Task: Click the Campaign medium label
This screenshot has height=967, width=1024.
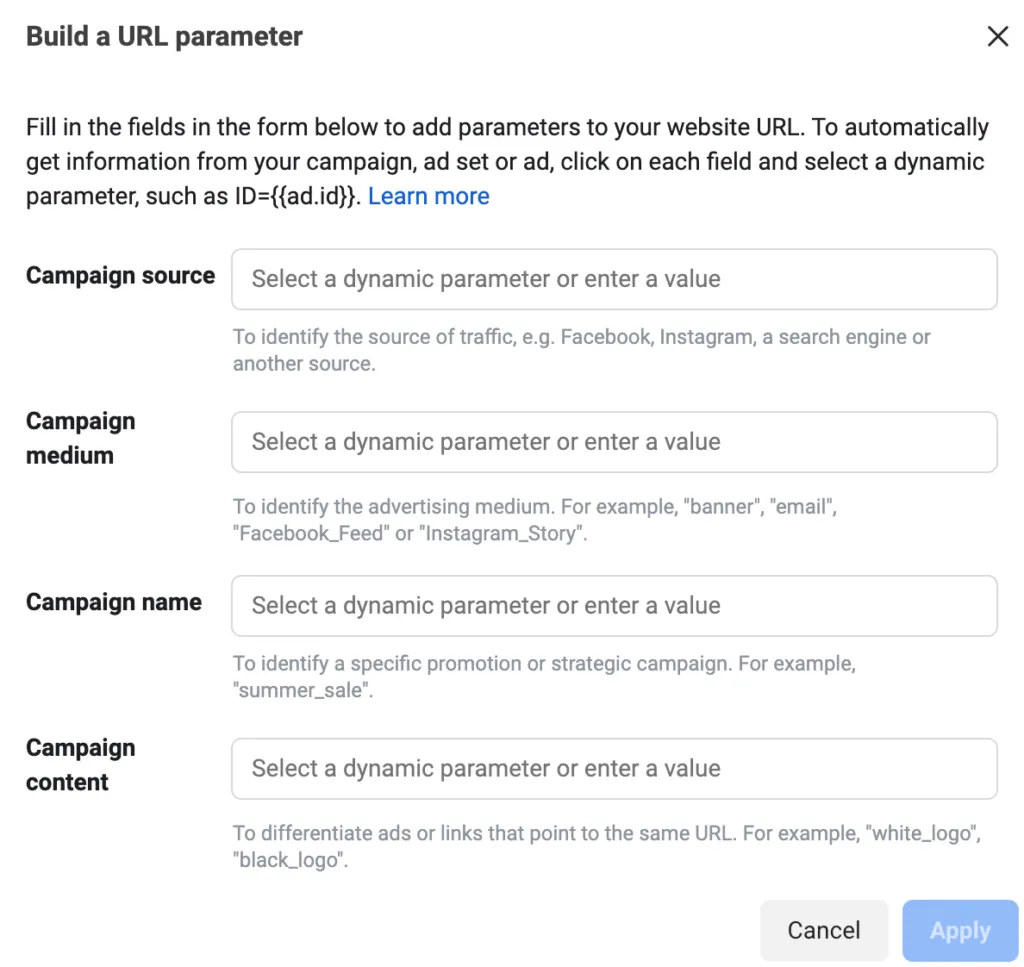Action: point(80,438)
